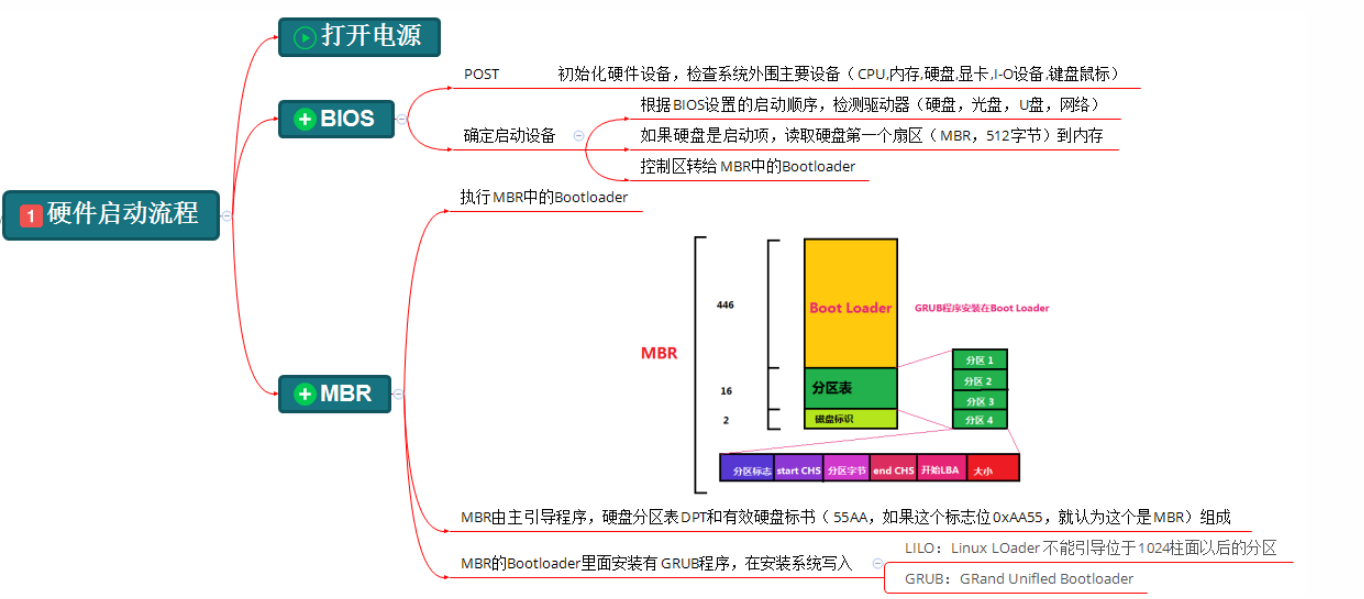Select the 控制区转给MBR中的Bootloader subtopic
1364x599 pixels.
pyautogui.click(x=748, y=166)
